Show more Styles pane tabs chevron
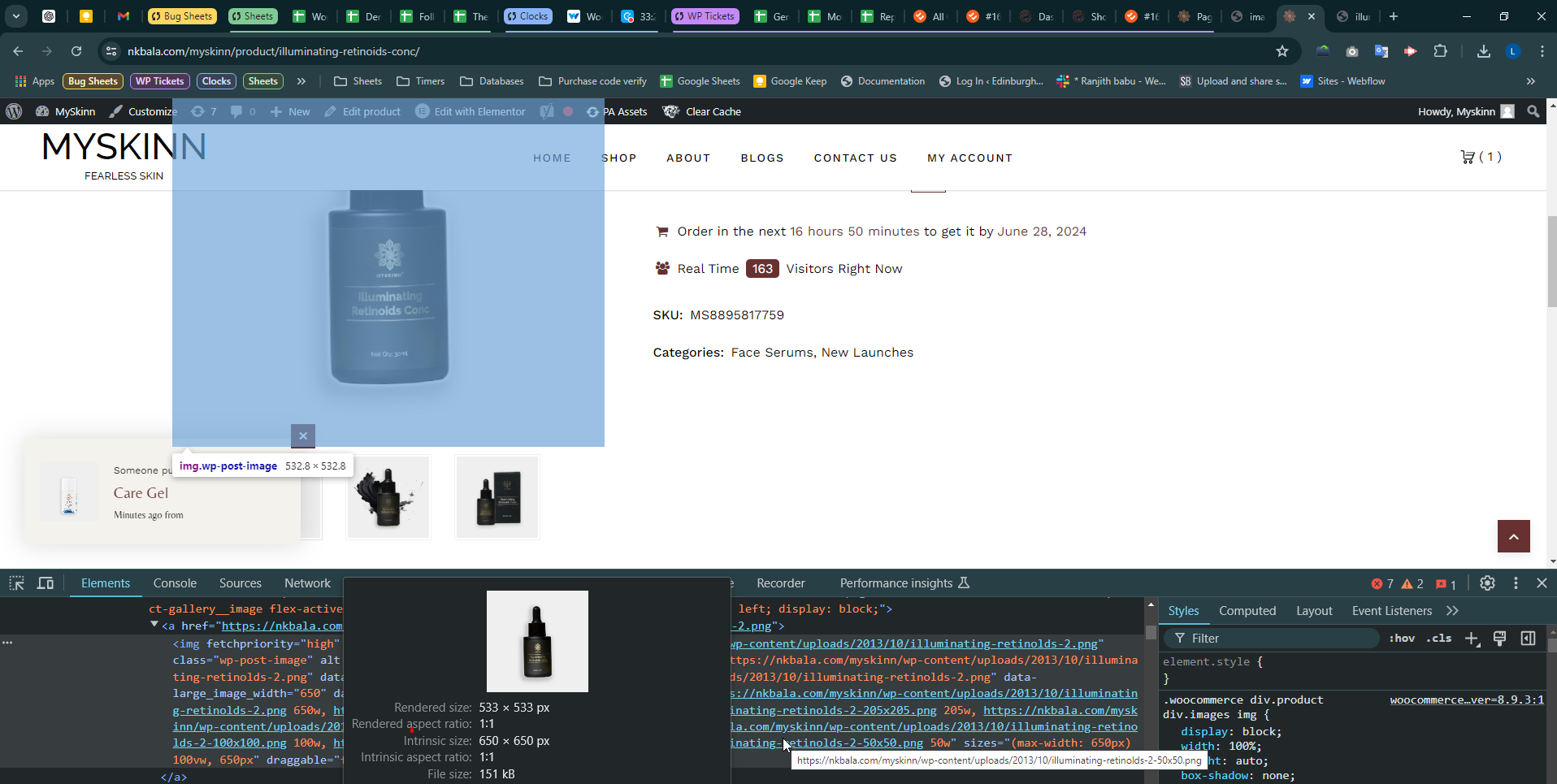 tap(1452, 611)
